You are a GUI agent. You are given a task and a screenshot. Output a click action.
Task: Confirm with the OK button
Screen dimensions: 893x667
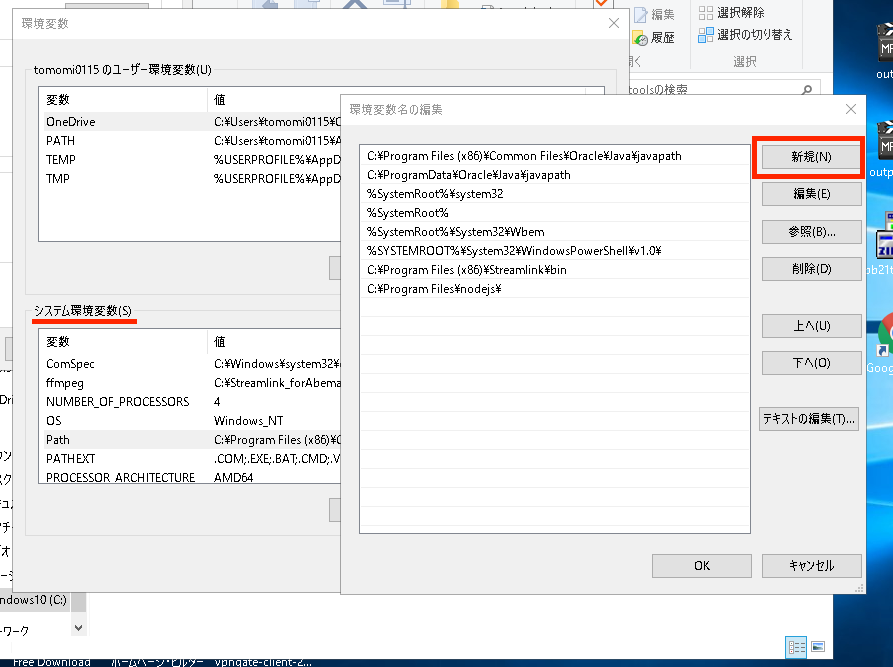coord(702,566)
